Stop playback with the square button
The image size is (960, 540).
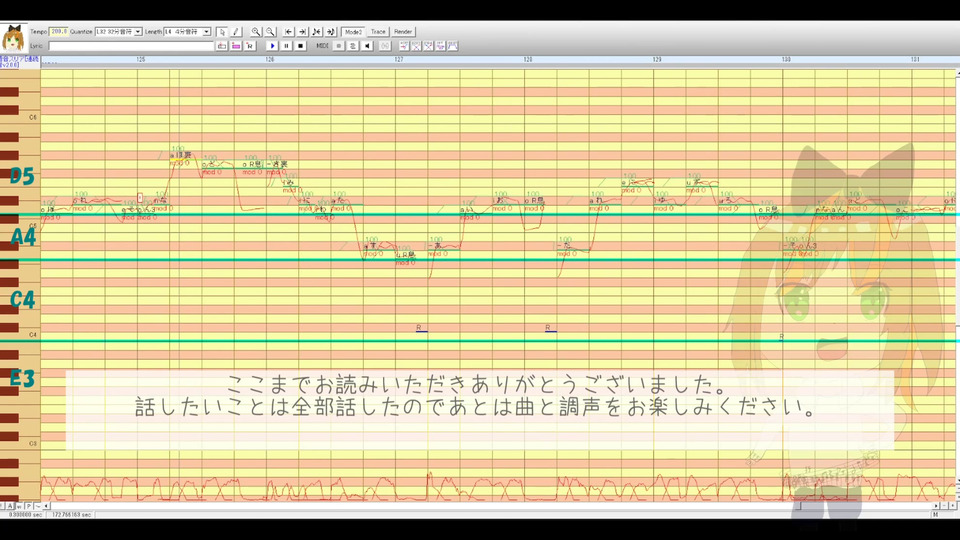point(301,46)
